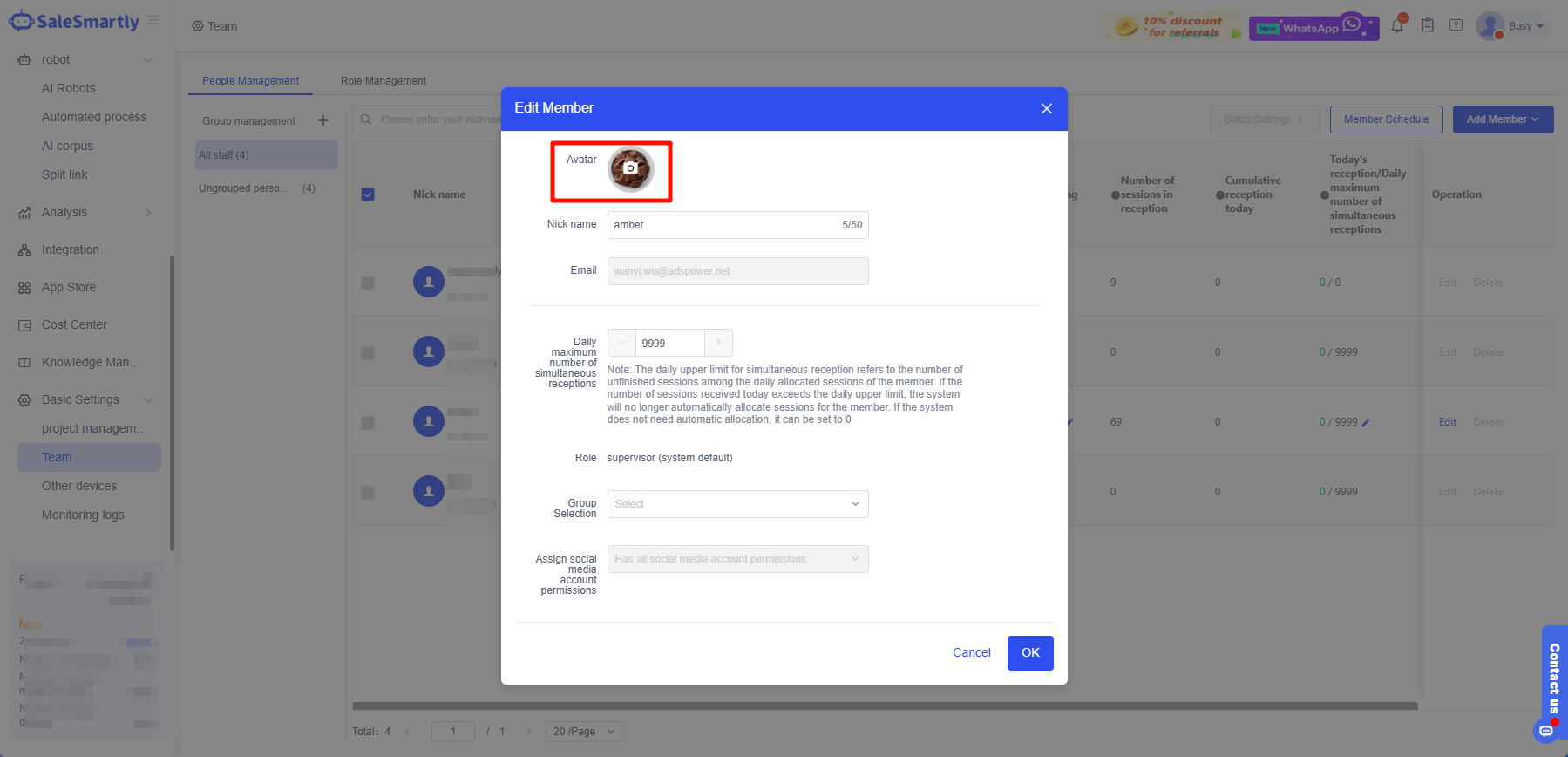1568x757 pixels.
Task: Open the help question mark icon
Action: (1456, 25)
